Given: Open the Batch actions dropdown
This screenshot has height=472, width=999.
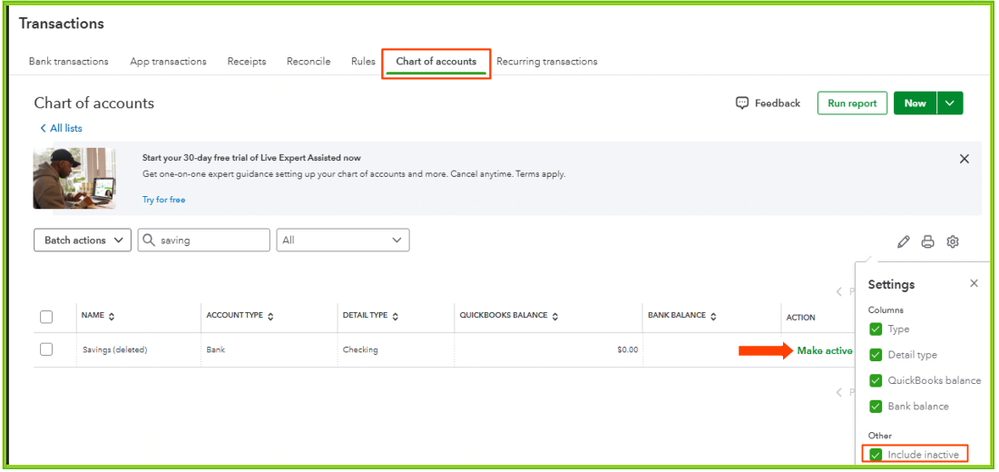Looking at the screenshot, I should (82, 240).
